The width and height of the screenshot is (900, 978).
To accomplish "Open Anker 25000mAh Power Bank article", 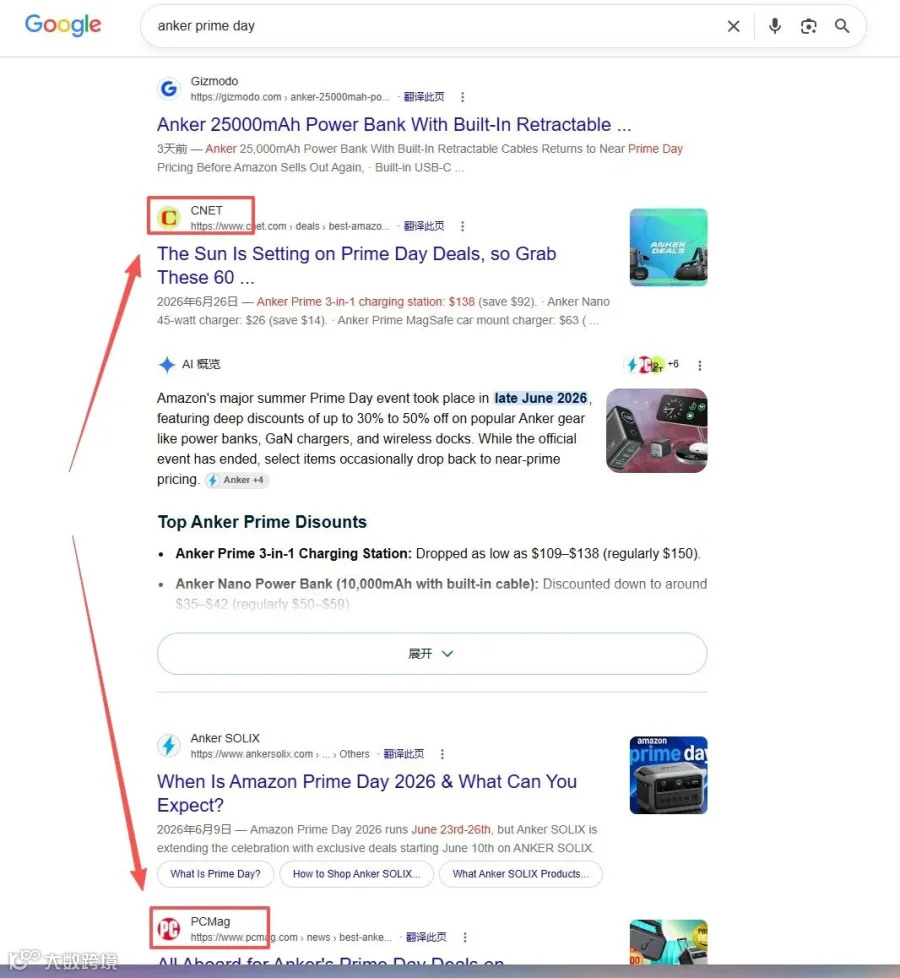I will tap(394, 124).
